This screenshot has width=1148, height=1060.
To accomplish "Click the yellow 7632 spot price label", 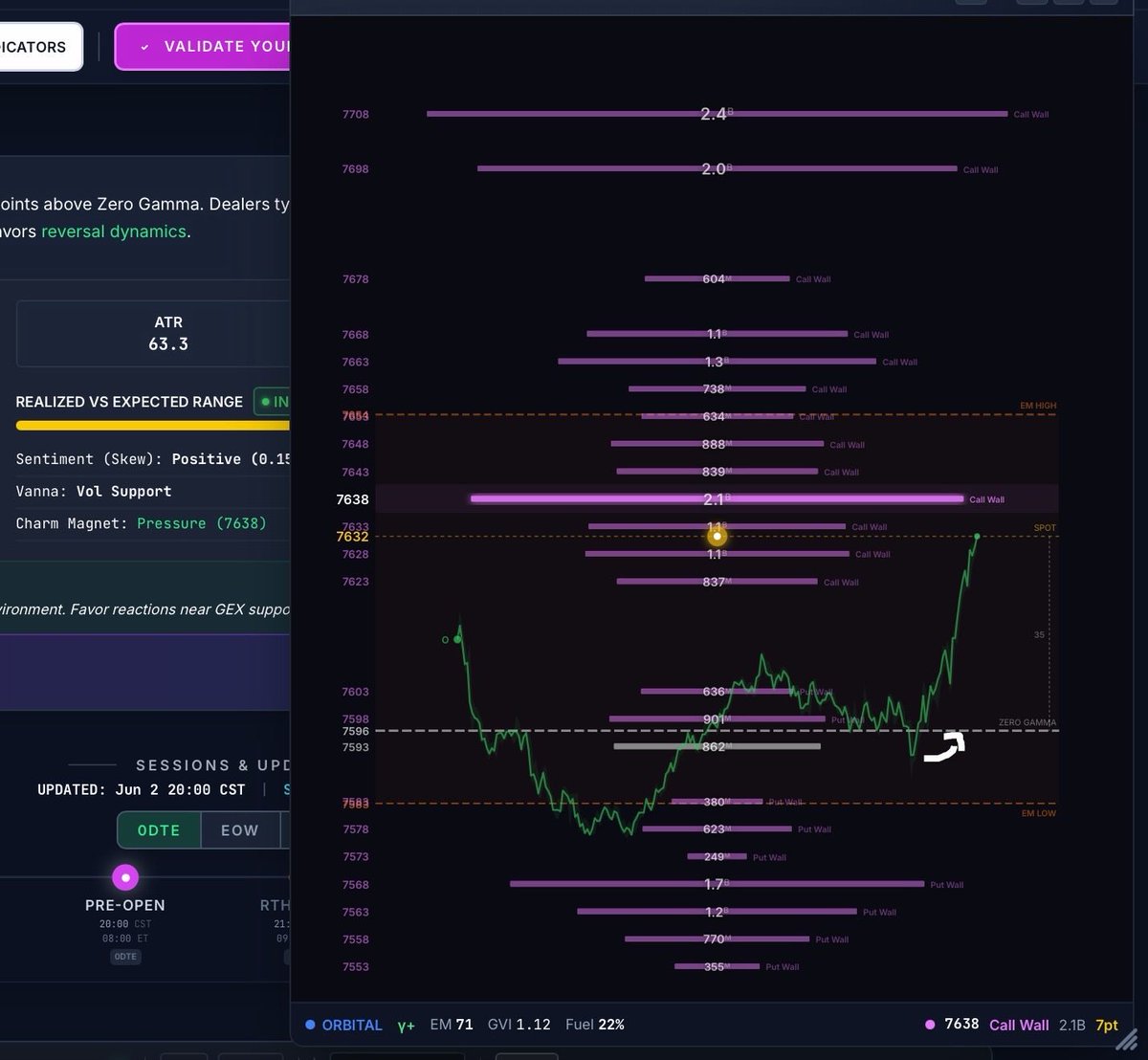I will [x=352, y=537].
